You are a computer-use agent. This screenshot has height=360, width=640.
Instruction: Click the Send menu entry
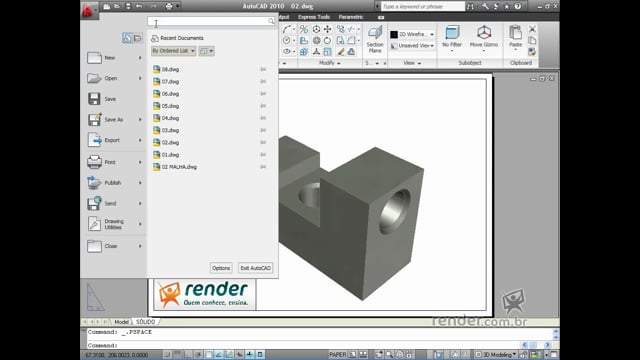point(114,203)
